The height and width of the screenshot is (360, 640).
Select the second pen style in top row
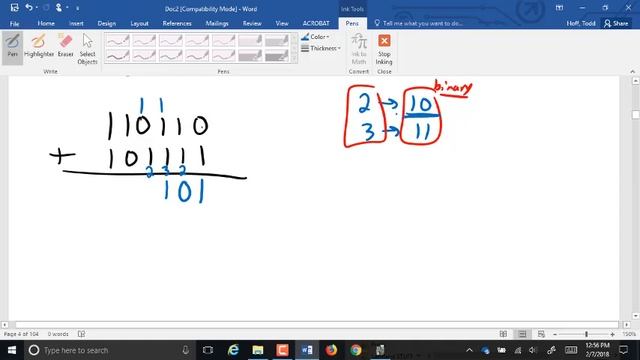click(144, 40)
